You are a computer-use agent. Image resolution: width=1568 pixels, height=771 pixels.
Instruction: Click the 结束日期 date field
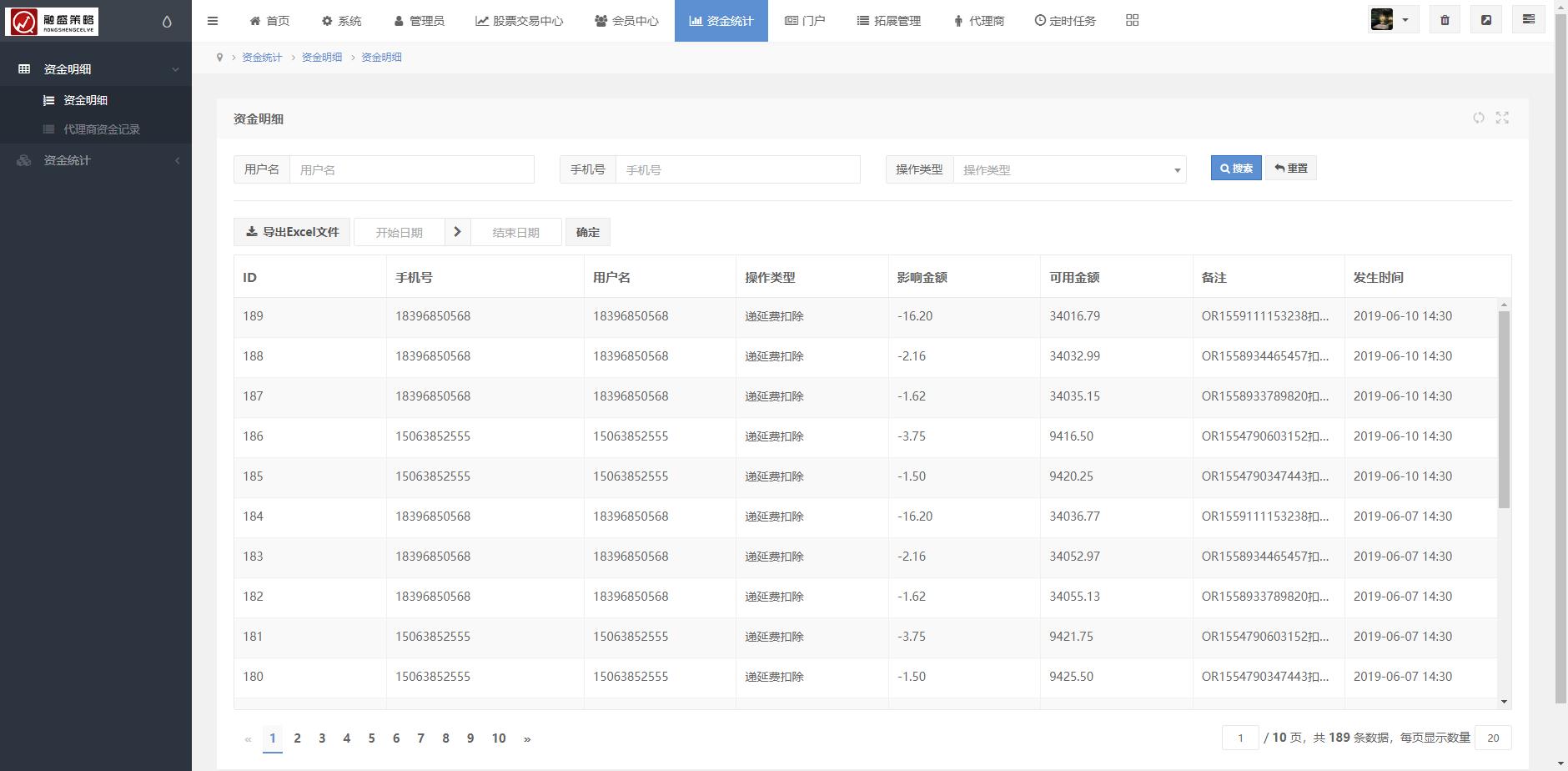pyautogui.click(x=515, y=232)
